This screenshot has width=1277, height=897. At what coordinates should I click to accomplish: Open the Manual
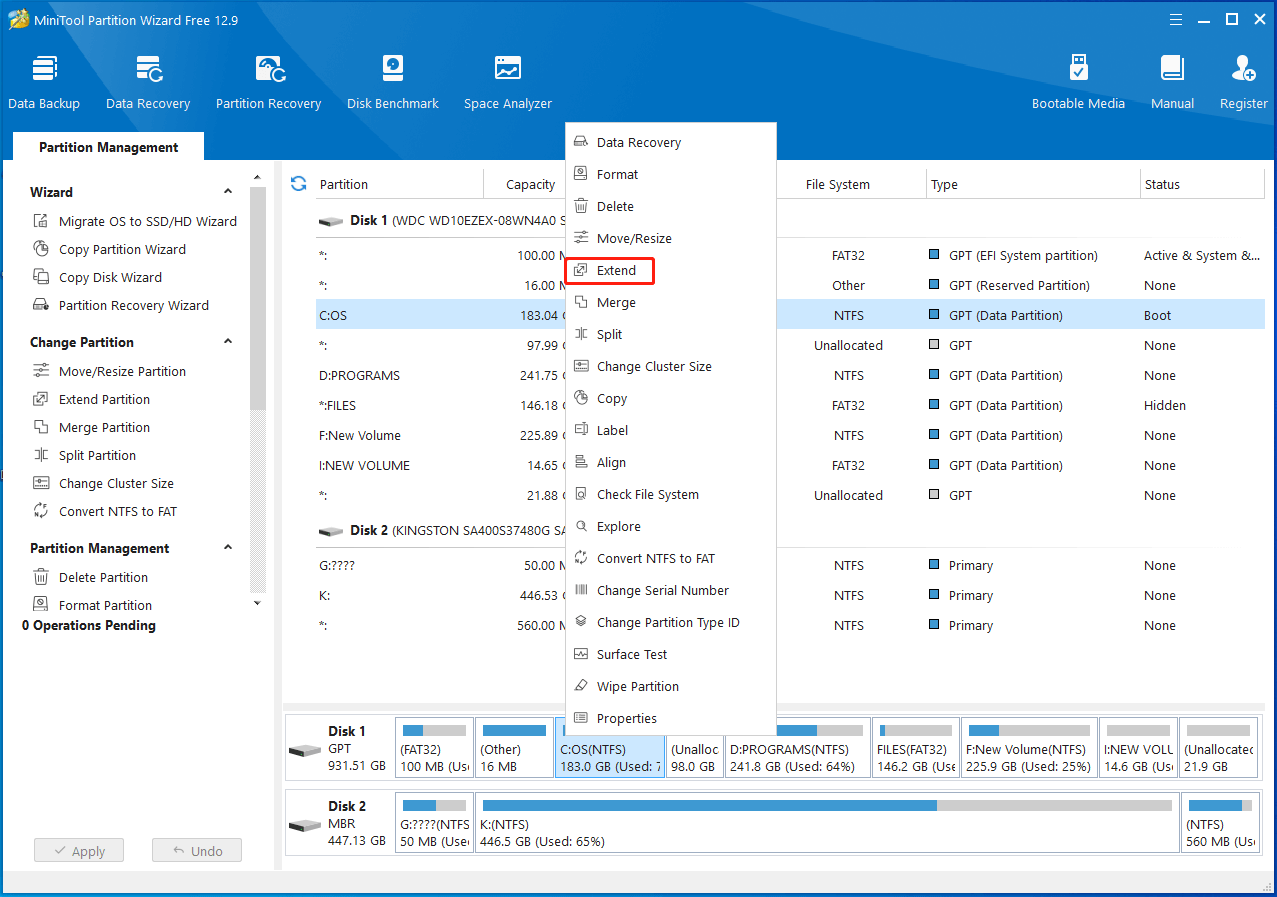(1171, 78)
